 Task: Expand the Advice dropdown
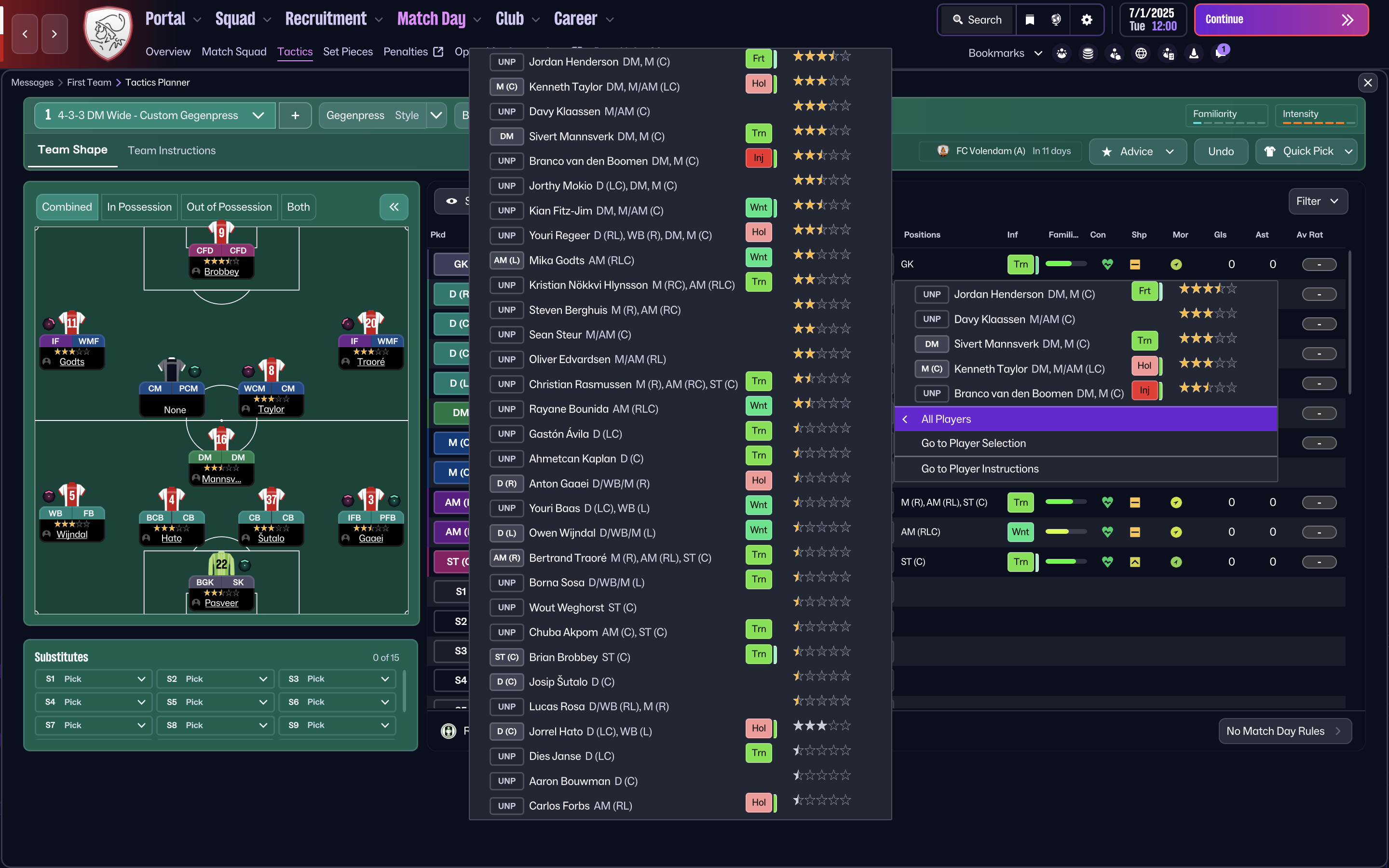pyautogui.click(x=1138, y=151)
